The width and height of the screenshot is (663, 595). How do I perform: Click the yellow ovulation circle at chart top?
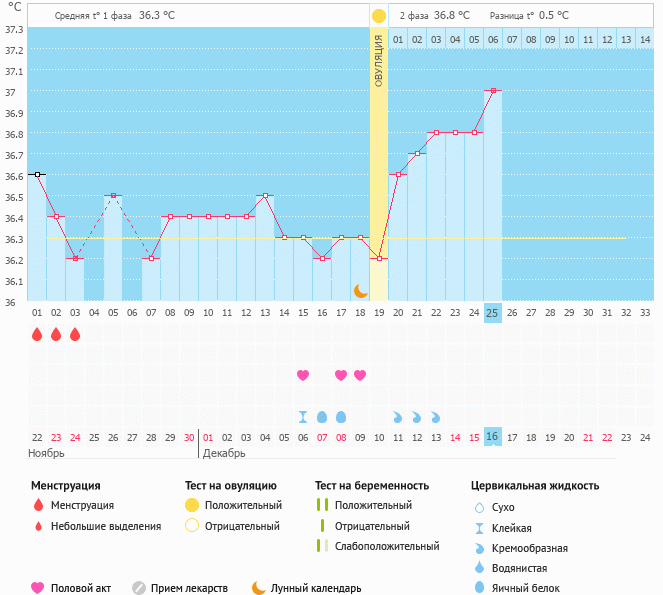point(378,16)
